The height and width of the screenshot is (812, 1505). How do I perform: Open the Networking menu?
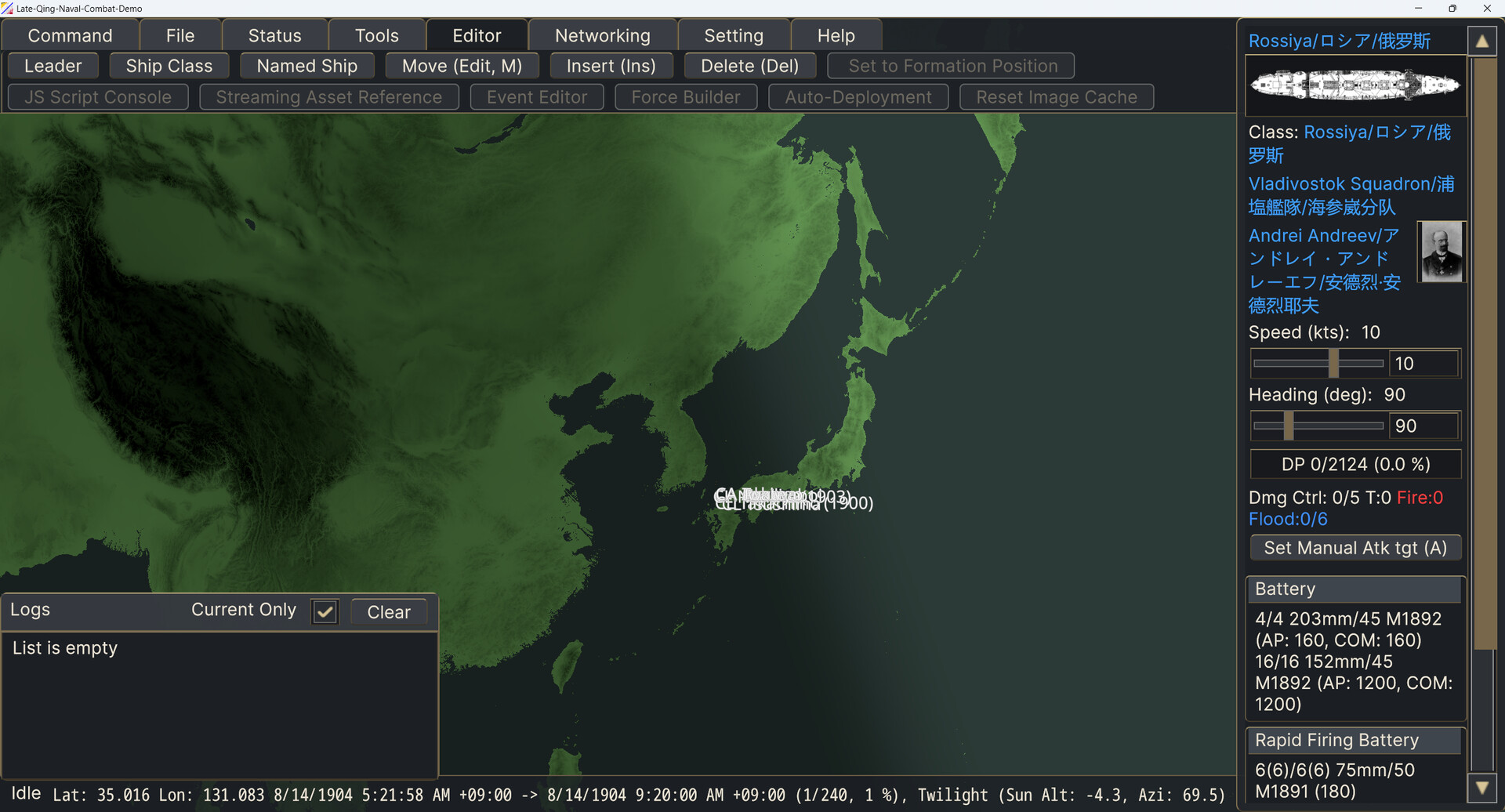point(602,35)
